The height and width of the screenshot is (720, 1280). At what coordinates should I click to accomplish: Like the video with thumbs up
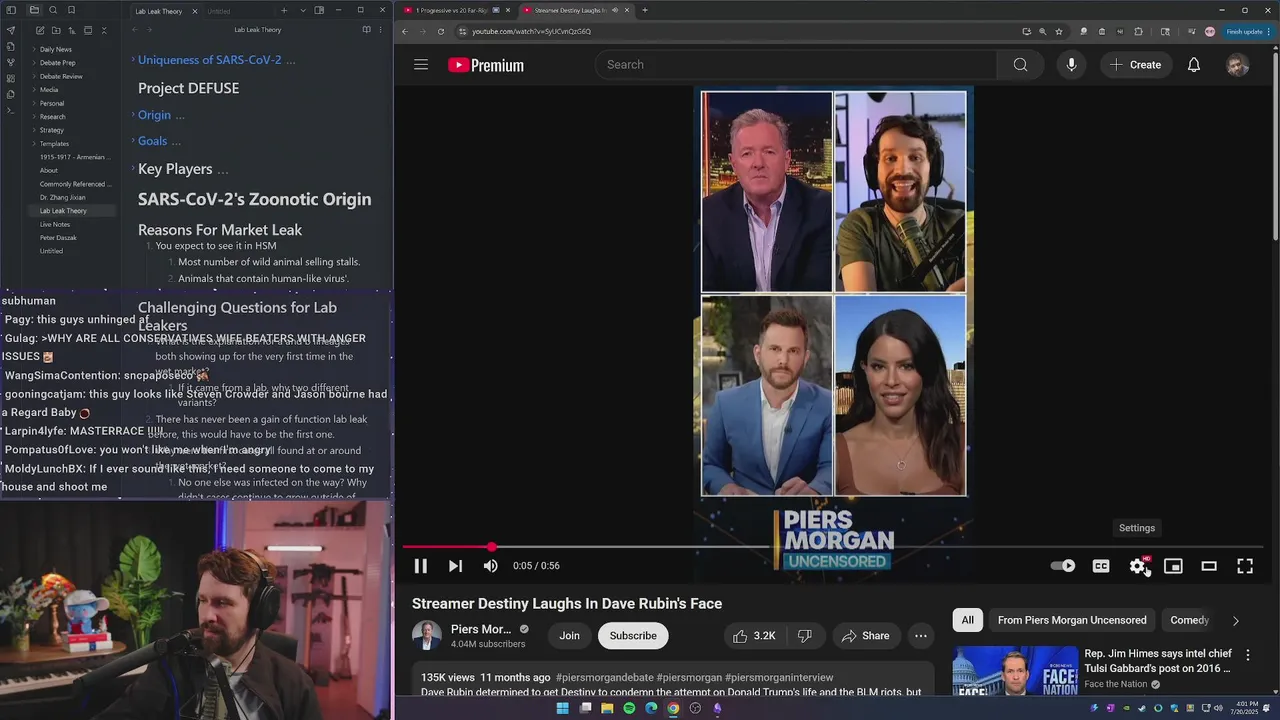click(754, 636)
